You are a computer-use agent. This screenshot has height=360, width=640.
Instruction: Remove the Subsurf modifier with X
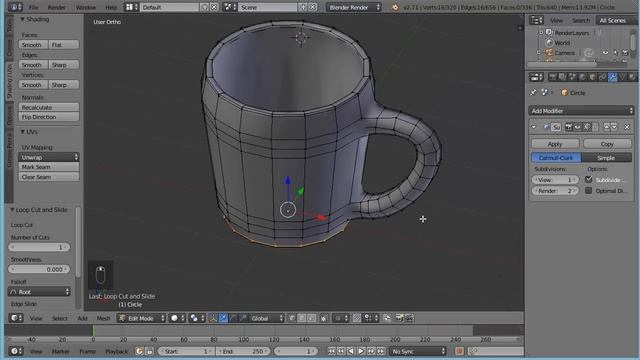point(627,127)
